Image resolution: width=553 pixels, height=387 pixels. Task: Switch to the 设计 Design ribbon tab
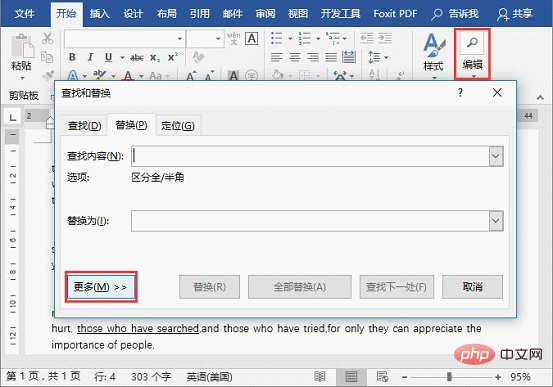point(133,14)
